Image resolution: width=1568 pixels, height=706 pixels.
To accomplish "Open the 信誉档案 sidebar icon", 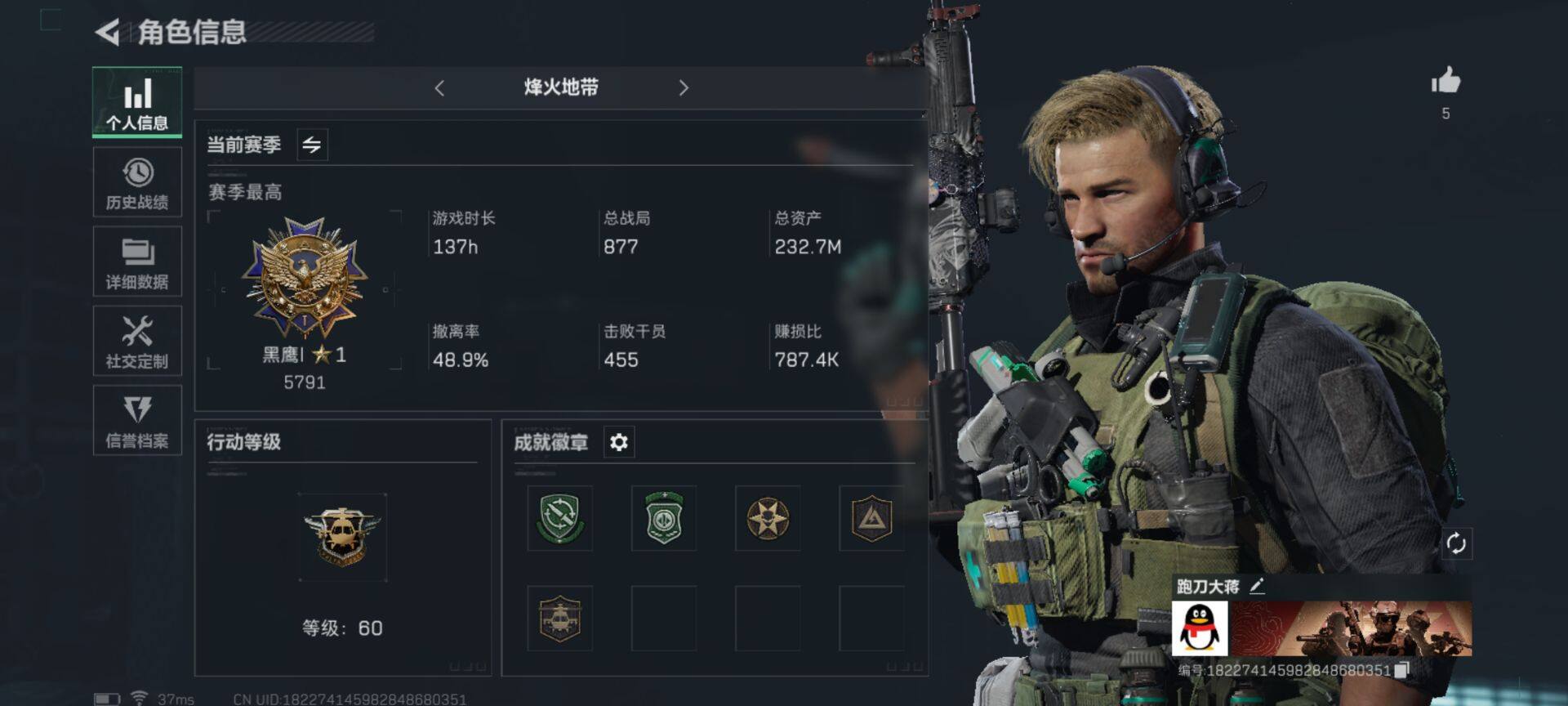I will pyautogui.click(x=137, y=420).
